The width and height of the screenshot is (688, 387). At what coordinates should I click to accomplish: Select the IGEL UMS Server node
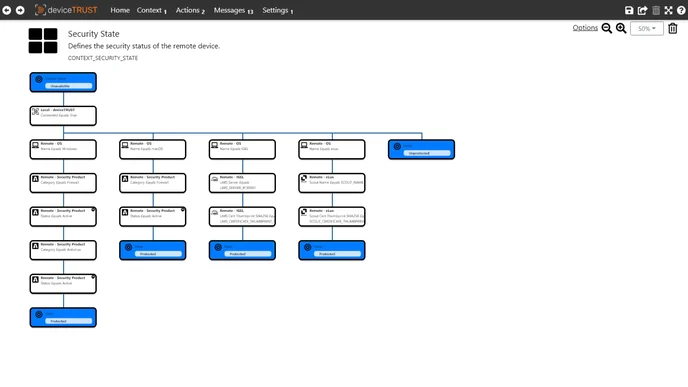pyautogui.click(x=242, y=183)
